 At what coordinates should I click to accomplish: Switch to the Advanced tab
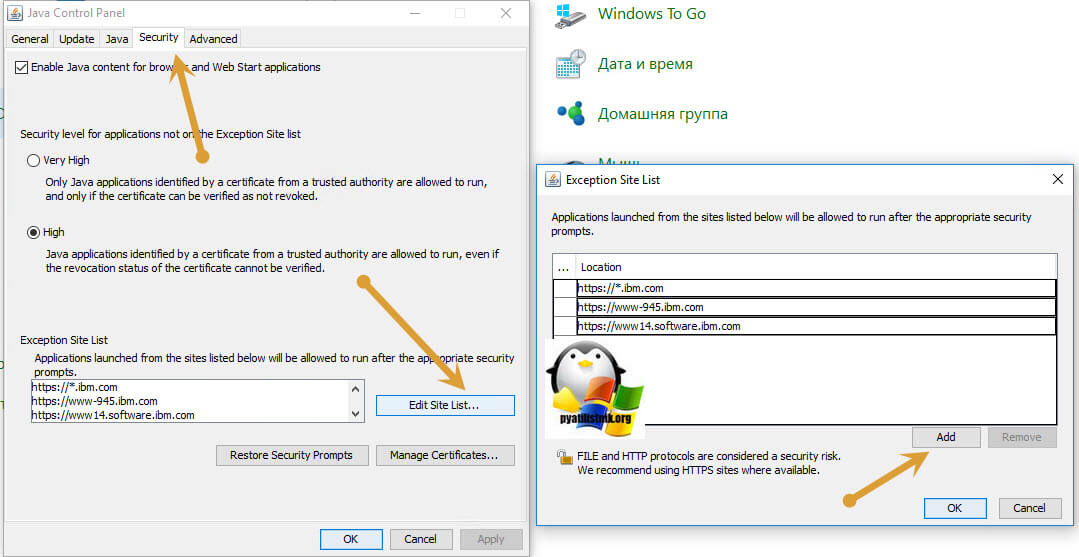[213, 39]
